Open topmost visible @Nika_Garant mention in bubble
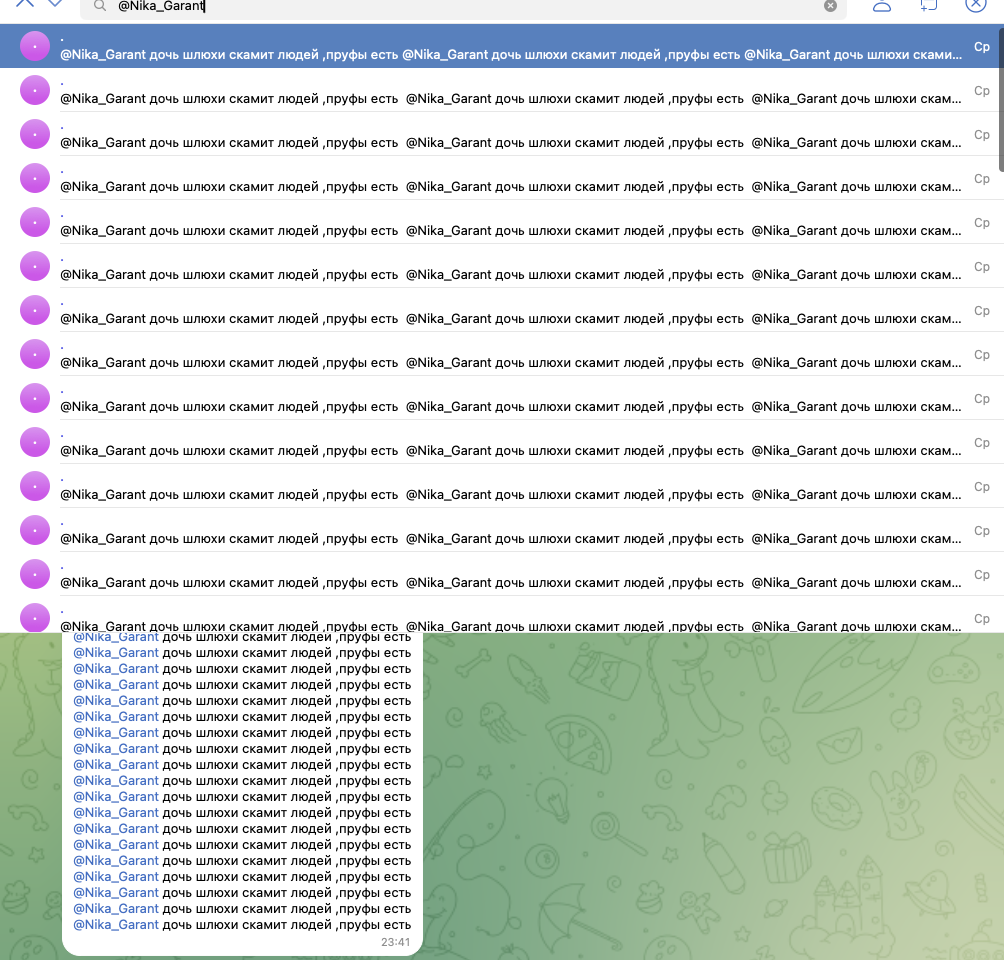1004x960 pixels. pos(116,637)
